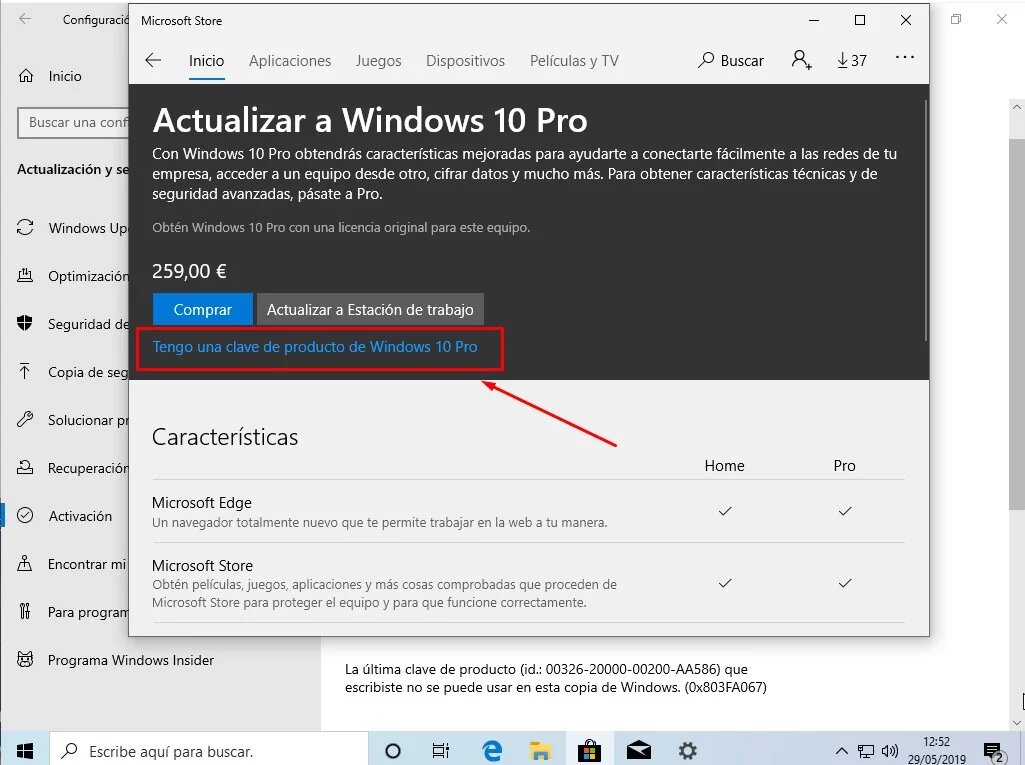This screenshot has height=765, width=1025.
Task: Click the Copia de seguridad arrow icon
Action: click(x=25, y=371)
